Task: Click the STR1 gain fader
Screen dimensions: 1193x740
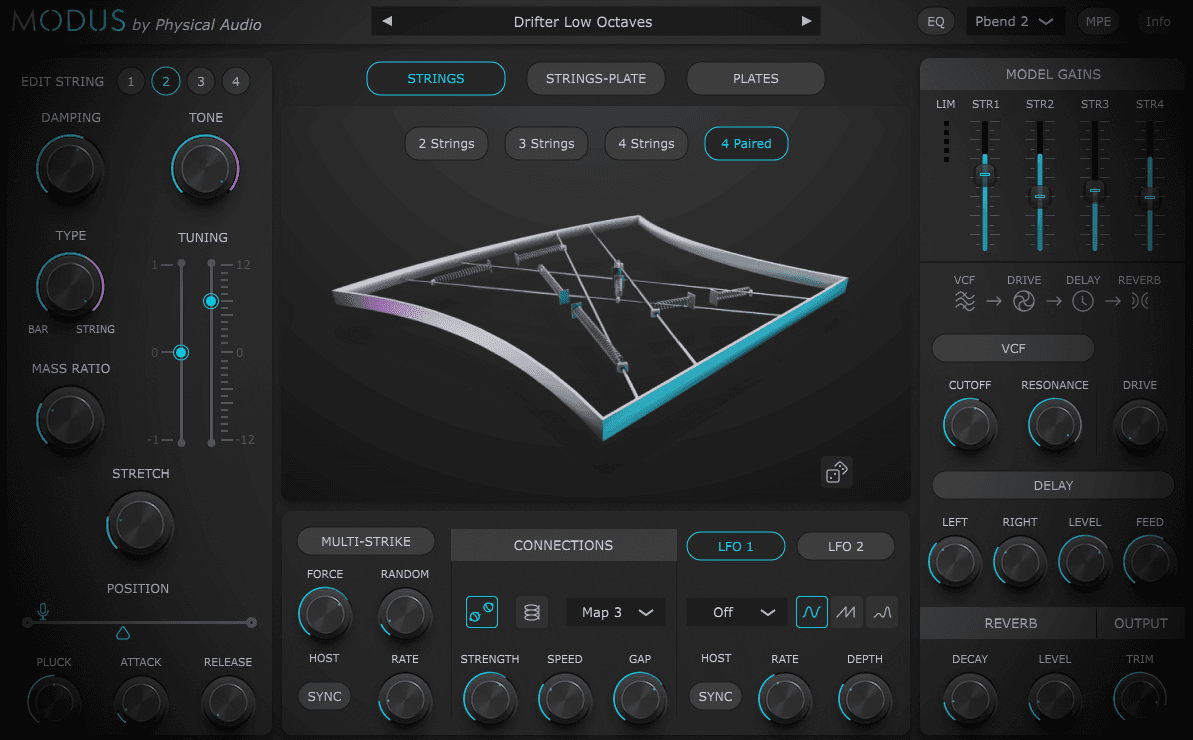Action: pos(985,175)
